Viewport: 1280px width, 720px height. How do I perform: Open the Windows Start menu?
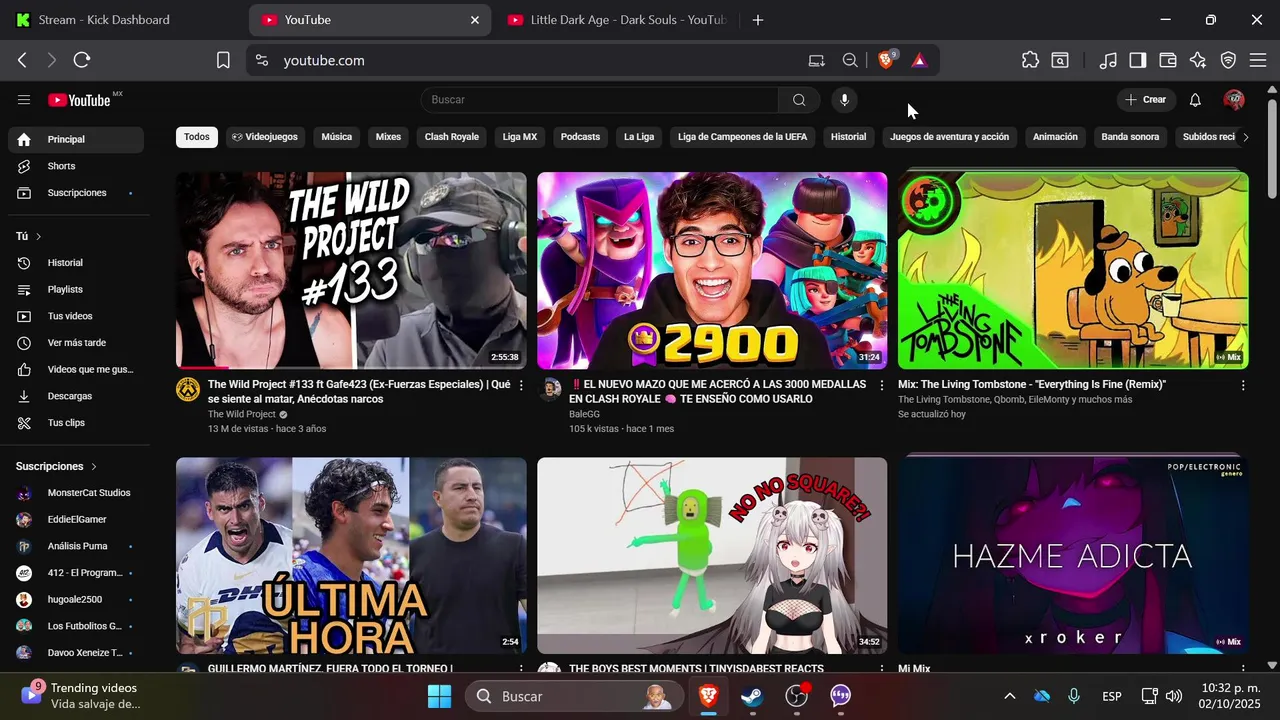439,696
